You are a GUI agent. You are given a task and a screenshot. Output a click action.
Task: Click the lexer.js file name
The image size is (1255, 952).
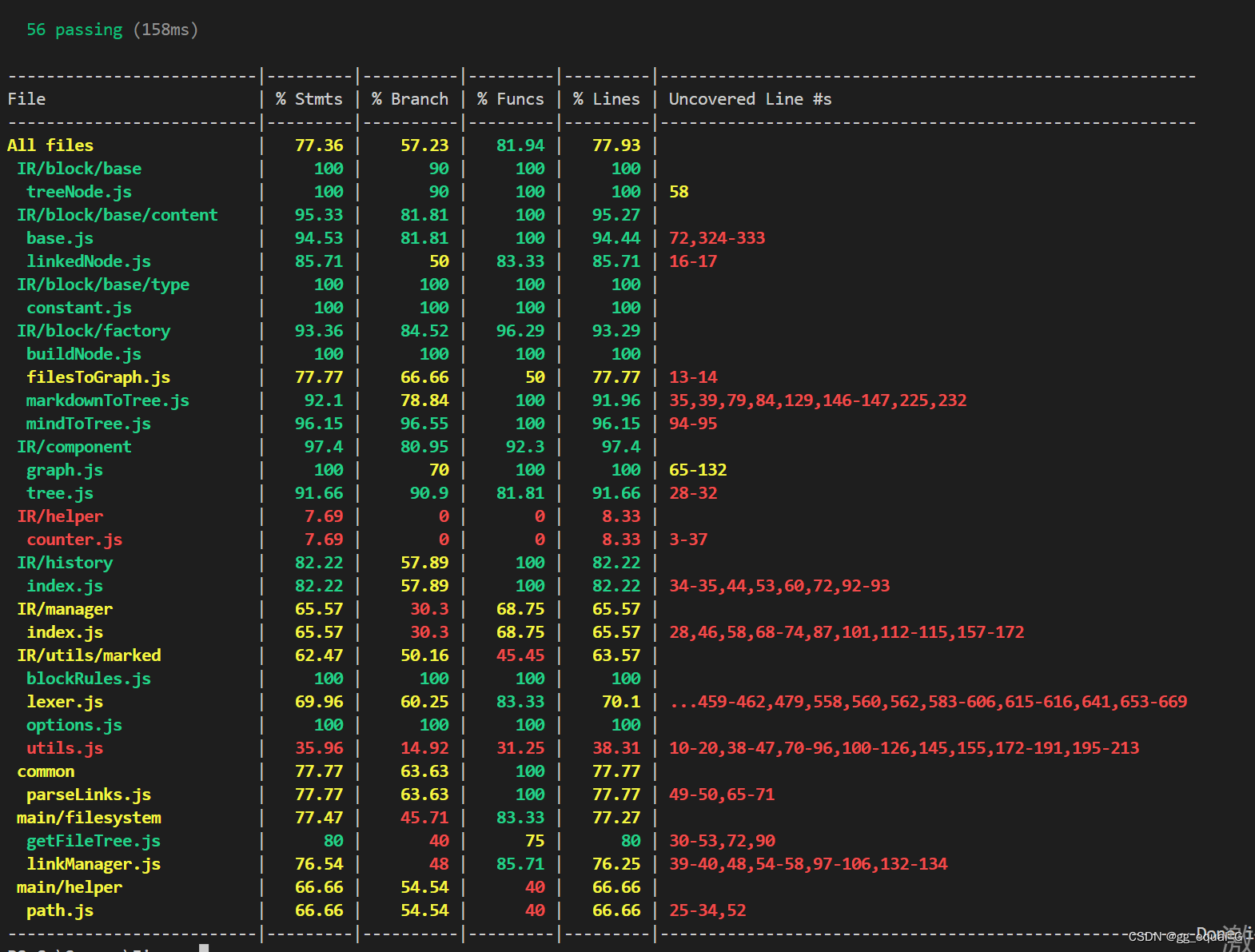65,702
